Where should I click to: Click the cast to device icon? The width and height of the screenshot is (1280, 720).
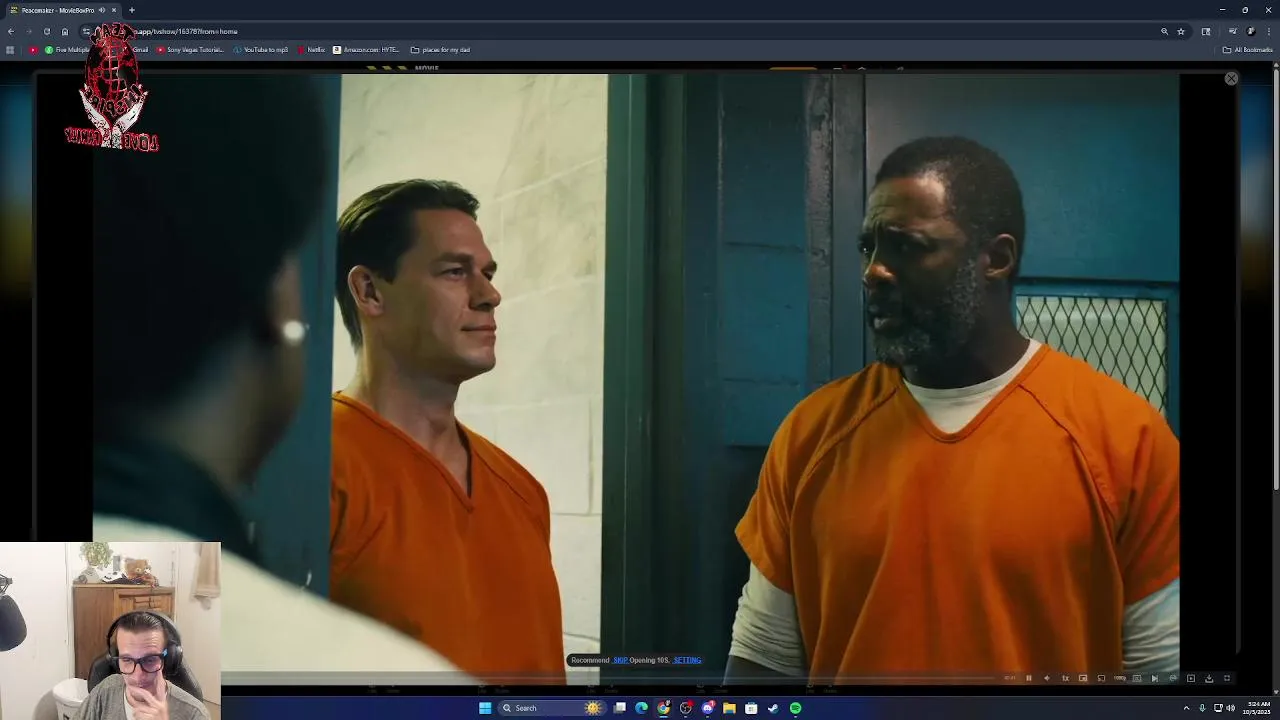[1101, 678]
